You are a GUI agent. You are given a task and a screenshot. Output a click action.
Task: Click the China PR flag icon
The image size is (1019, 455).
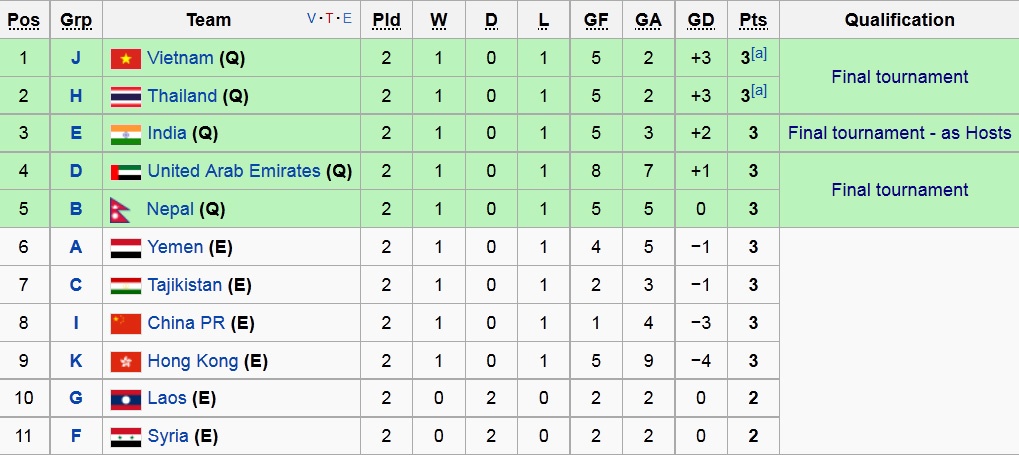click(x=125, y=324)
